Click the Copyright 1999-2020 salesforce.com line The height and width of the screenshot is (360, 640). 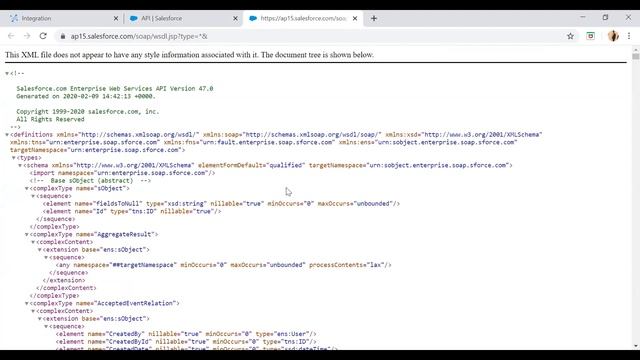[88, 111]
